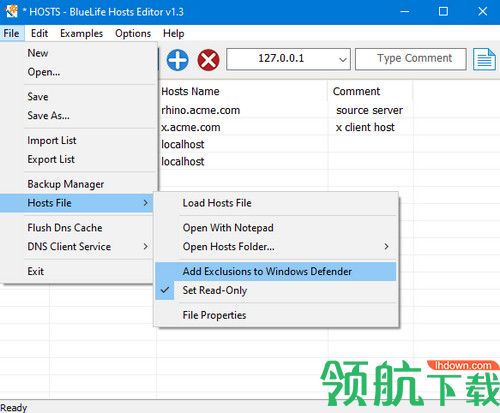Open the Options menu
500x413 pixels.
pyautogui.click(x=133, y=33)
